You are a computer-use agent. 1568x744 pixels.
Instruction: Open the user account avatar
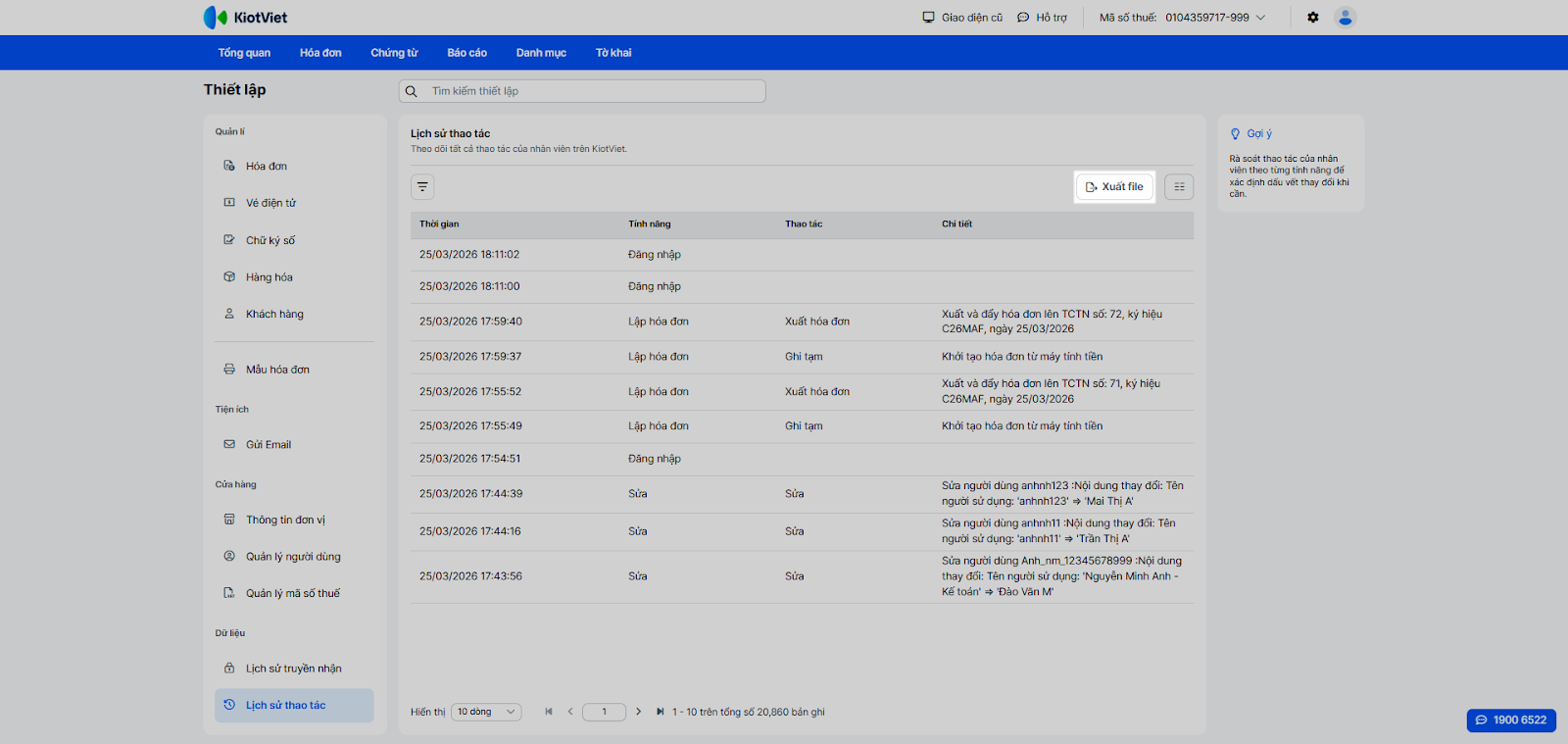pyautogui.click(x=1346, y=18)
